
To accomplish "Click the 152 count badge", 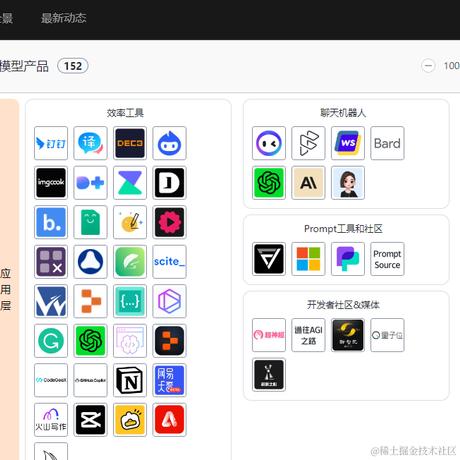I will tap(73, 66).
